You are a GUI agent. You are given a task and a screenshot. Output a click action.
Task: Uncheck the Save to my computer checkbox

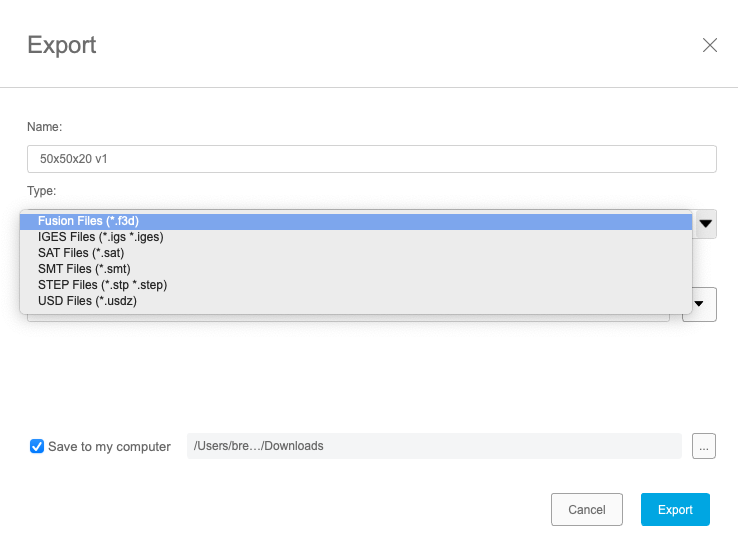37,446
